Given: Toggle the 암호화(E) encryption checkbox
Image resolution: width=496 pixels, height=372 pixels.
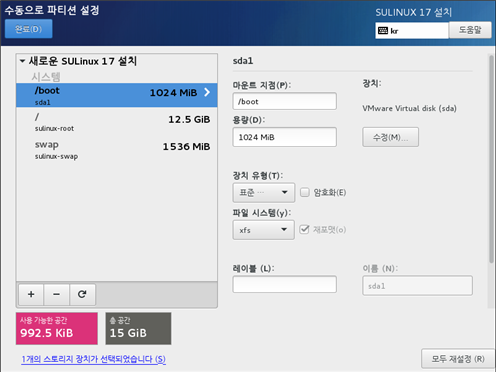Looking at the screenshot, I should coord(305,192).
